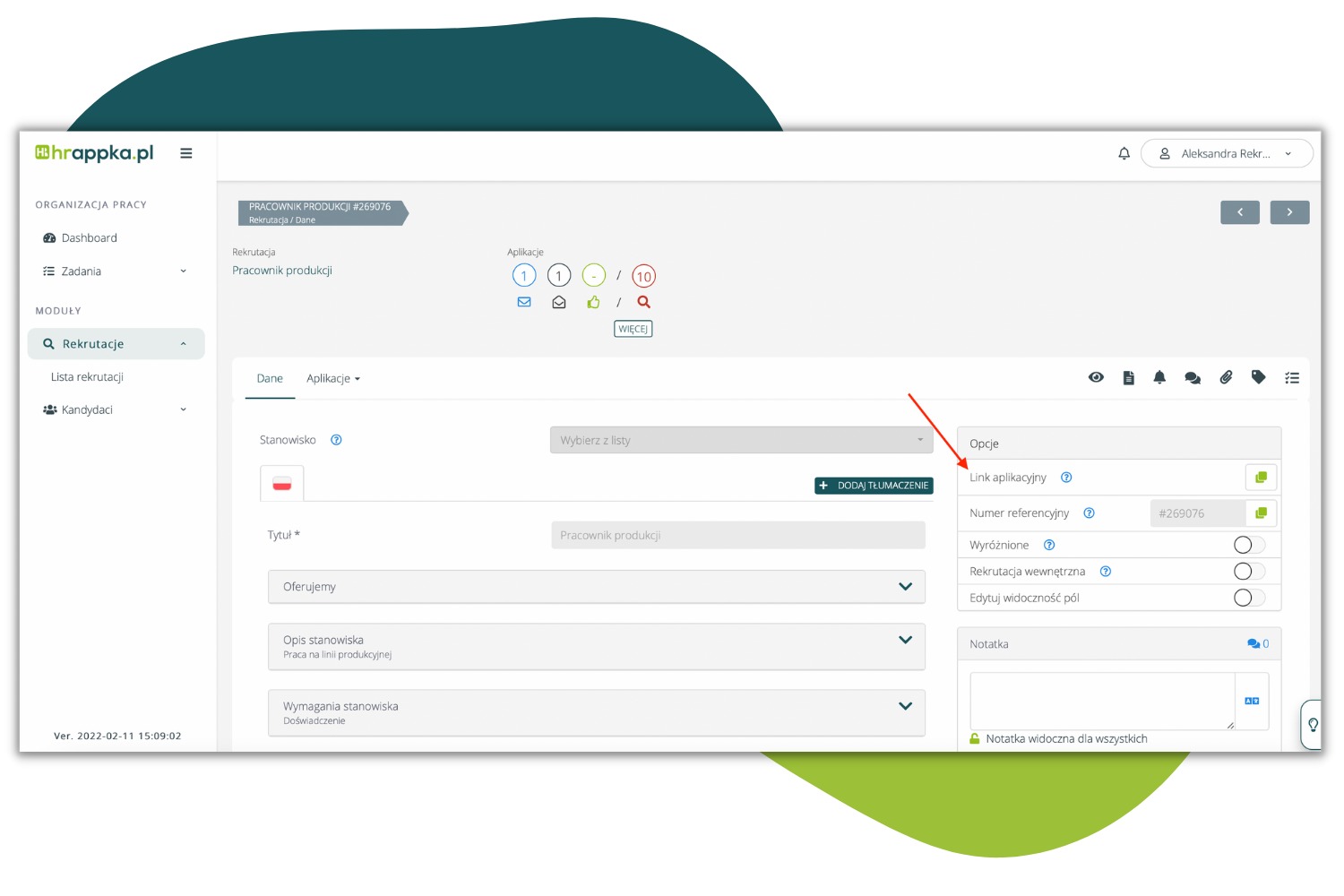1344x896 pixels.
Task: Click the document file icon in toolbar
Action: 1128,378
